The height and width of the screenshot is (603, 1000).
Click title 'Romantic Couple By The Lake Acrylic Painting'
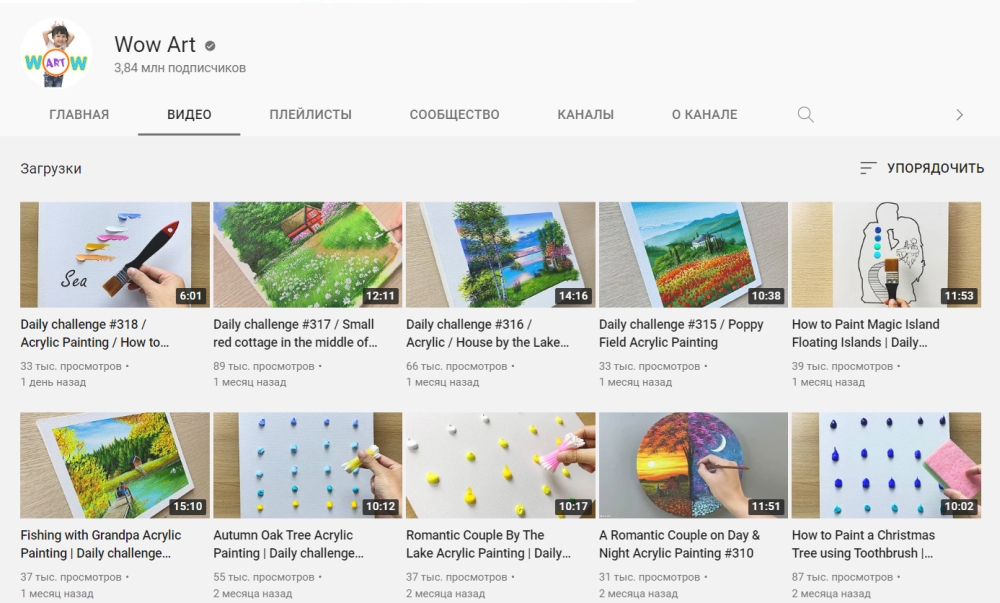coord(489,544)
